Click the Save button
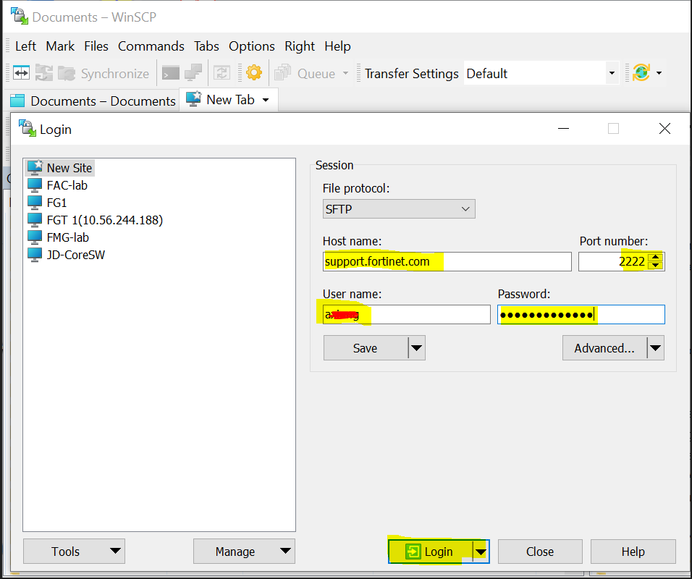The height and width of the screenshot is (579, 692). (x=365, y=348)
